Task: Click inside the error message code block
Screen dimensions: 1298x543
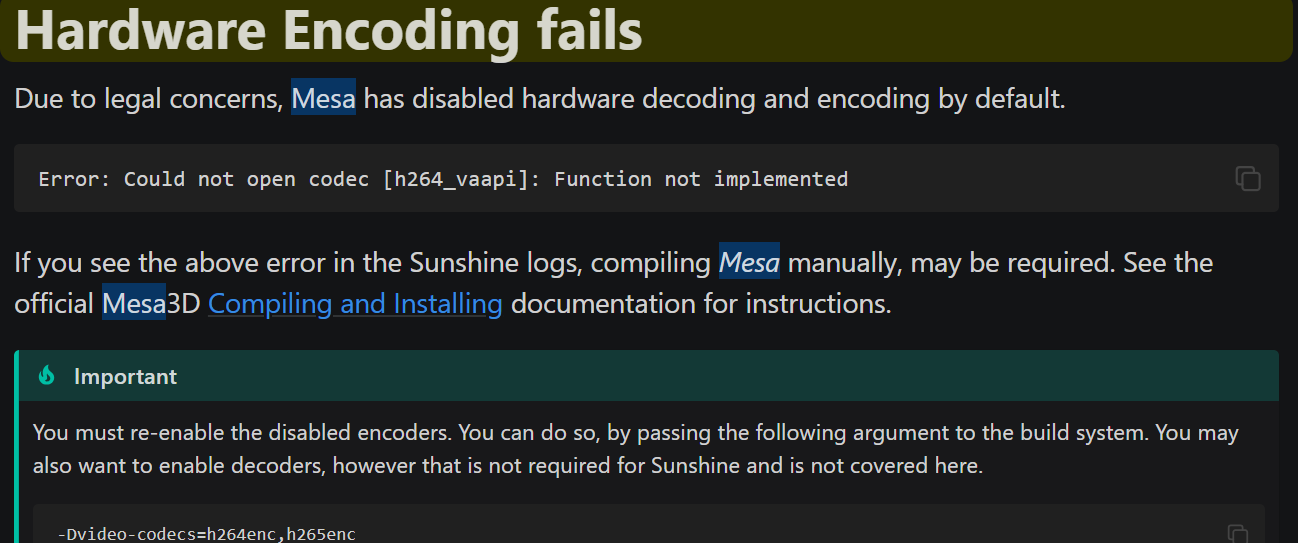Action: coord(646,178)
